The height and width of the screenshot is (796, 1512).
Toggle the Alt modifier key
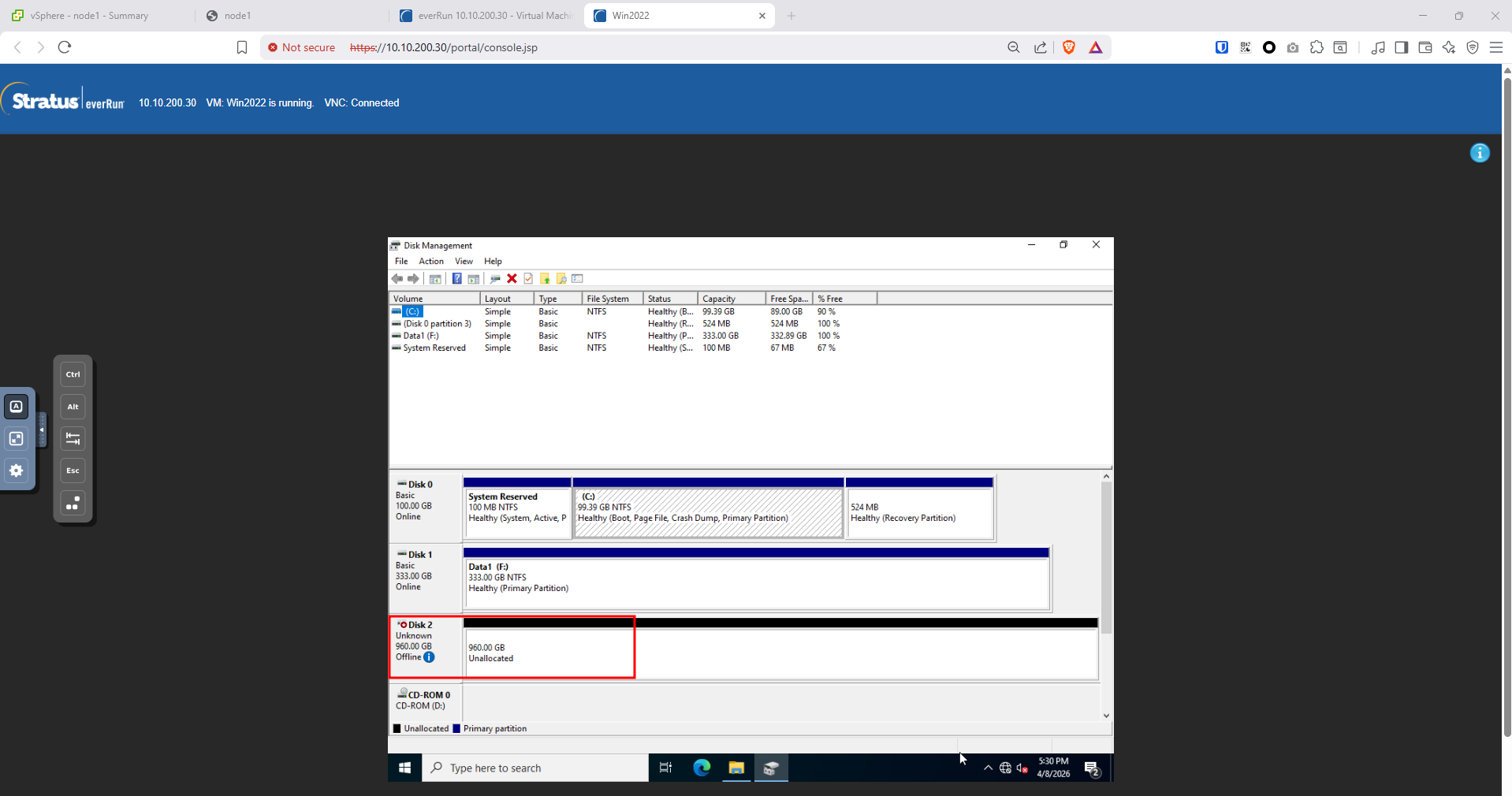pyautogui.click(x=73, y=407)
